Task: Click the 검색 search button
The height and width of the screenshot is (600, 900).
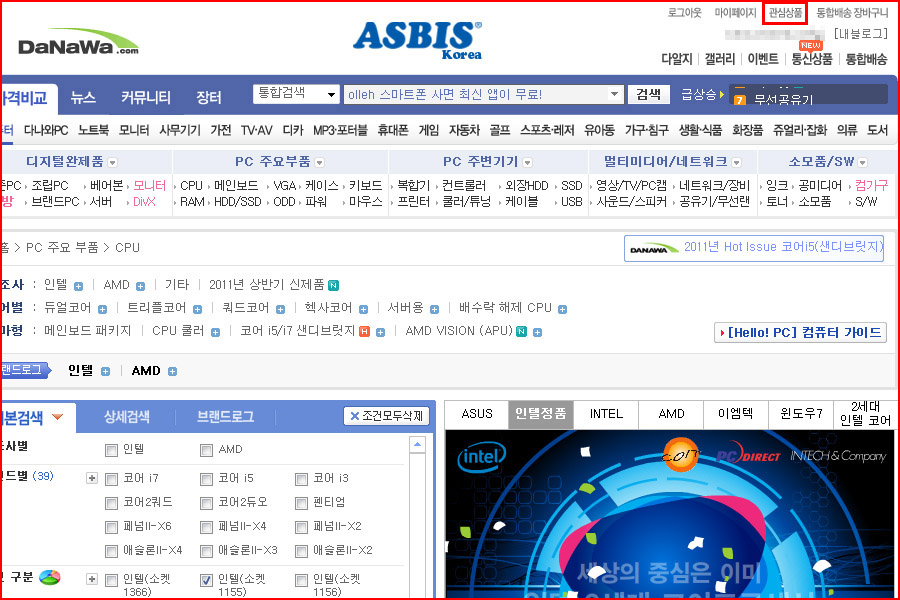Action: pos(648,94)
